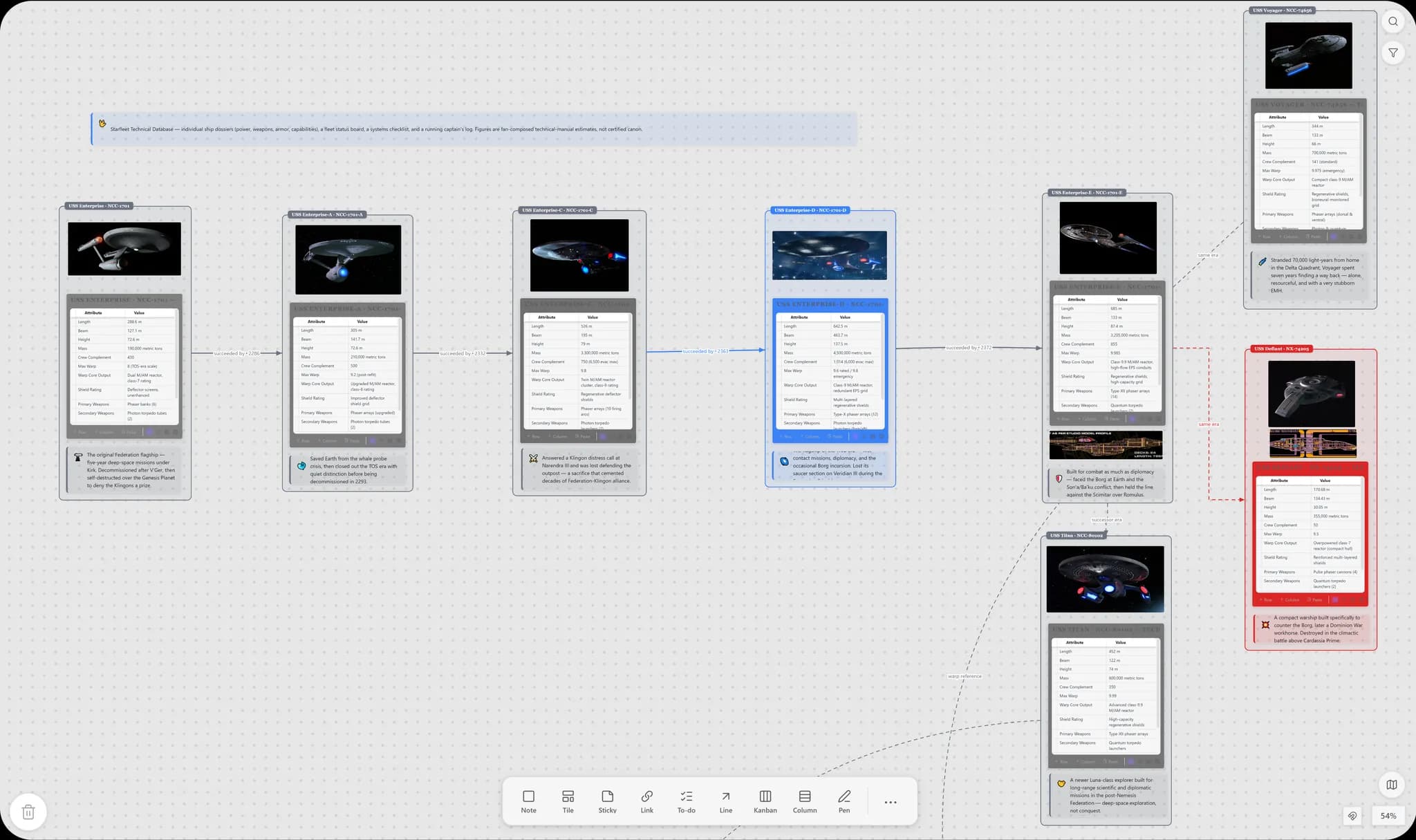Image resolution: width=1416 pixels, height=840 pixels.
Task: Click the purple swatch in Defiant table footer
Action: pyautogui.click(x=1335, y=600)
